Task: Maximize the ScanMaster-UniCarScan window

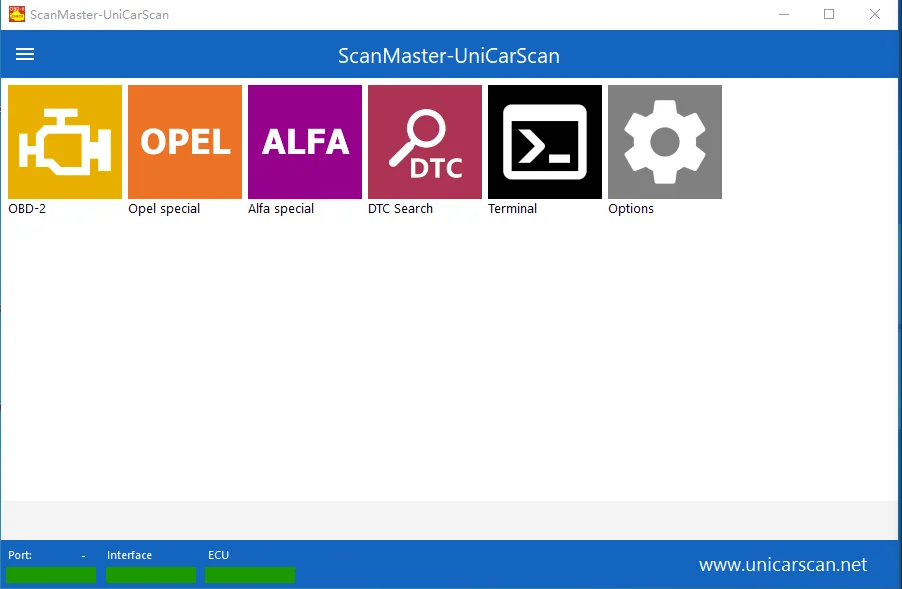Action: tap(829, 14)
